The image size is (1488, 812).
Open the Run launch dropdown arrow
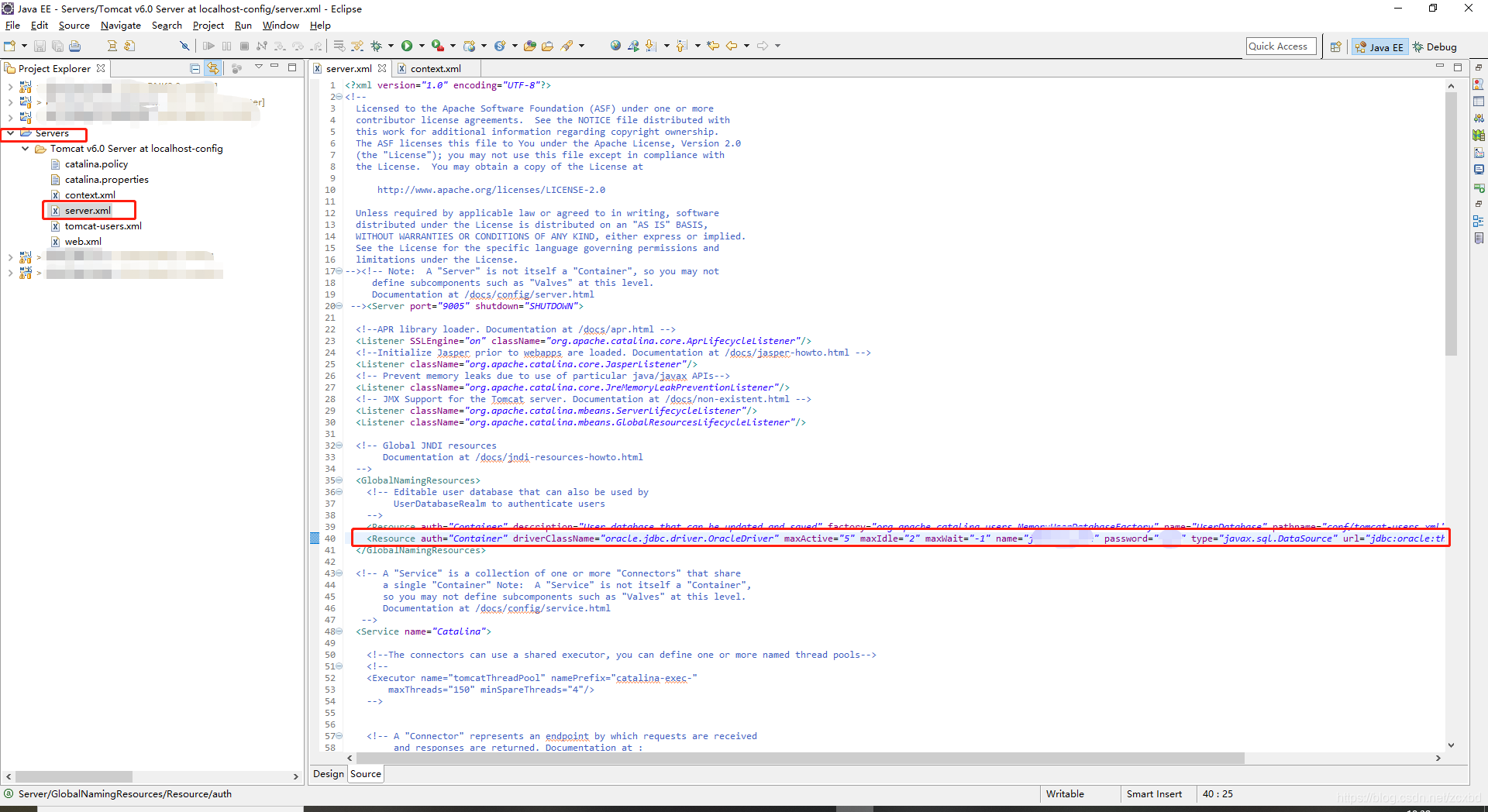(x=422, y=46)
